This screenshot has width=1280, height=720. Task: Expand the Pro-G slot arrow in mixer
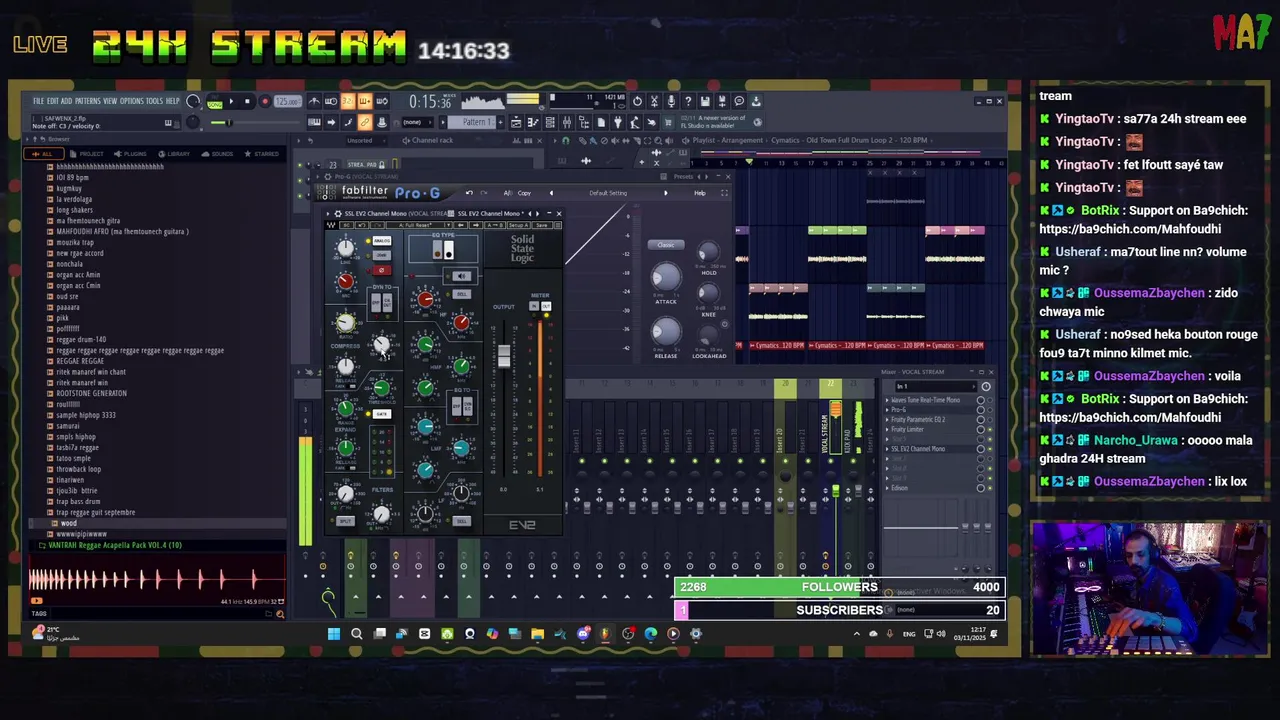[x=887, y=410]
